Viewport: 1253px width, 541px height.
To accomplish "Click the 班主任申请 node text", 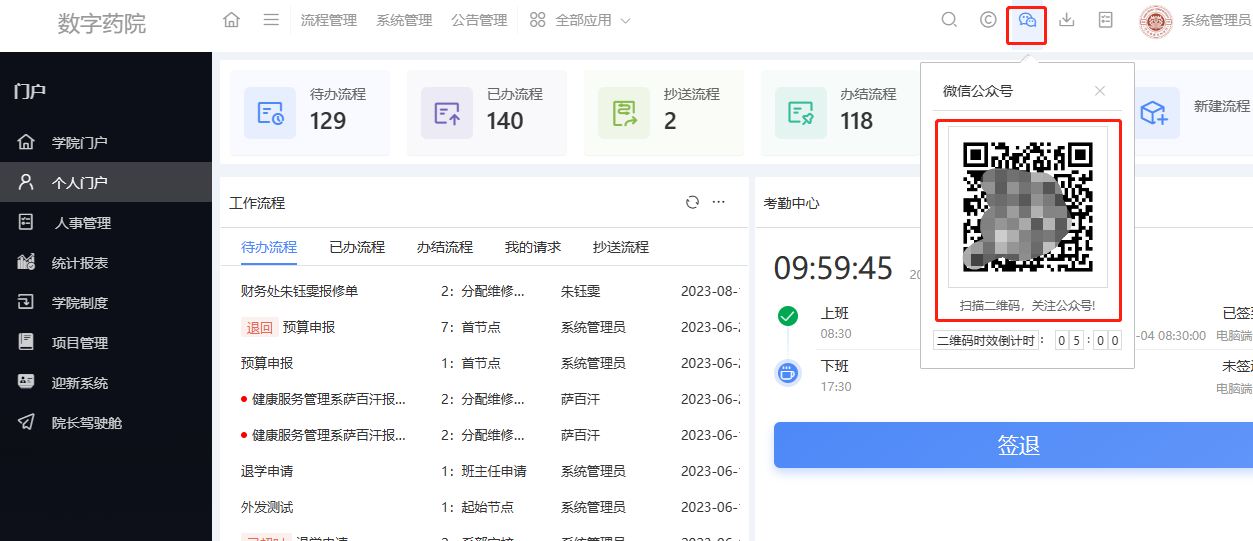I will tap(493, 471).
